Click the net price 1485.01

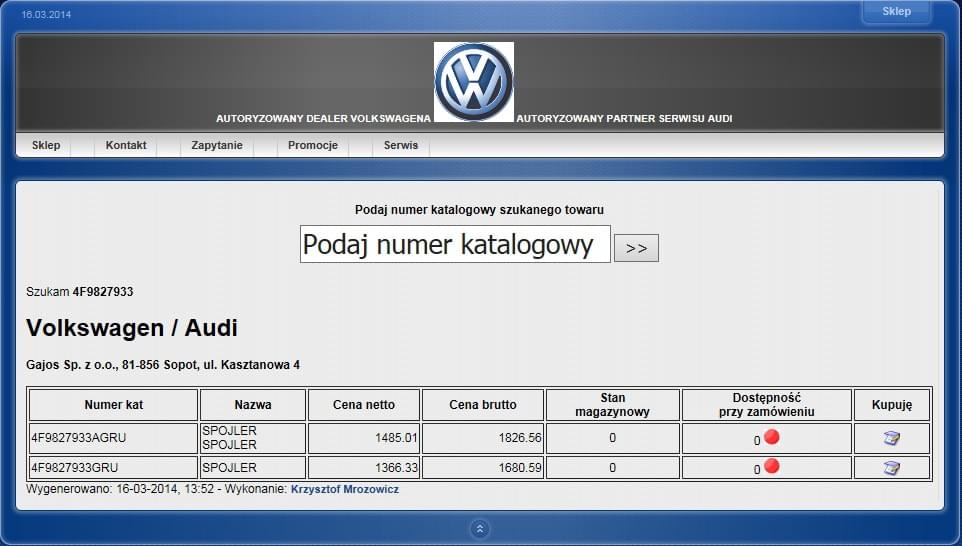(396, 438)
